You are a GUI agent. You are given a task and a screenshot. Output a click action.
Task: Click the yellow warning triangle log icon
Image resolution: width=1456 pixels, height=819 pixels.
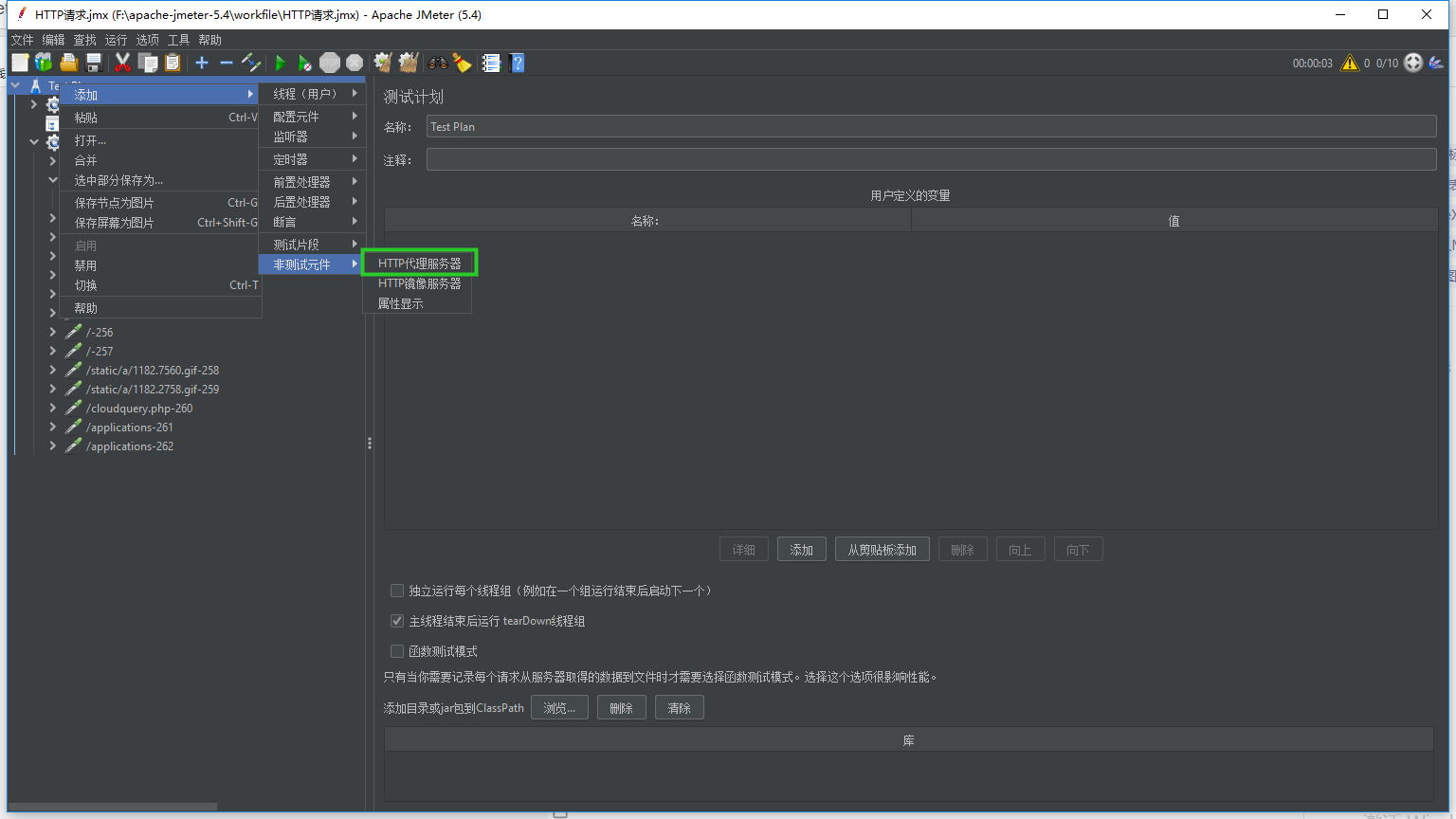[1350, 63]
